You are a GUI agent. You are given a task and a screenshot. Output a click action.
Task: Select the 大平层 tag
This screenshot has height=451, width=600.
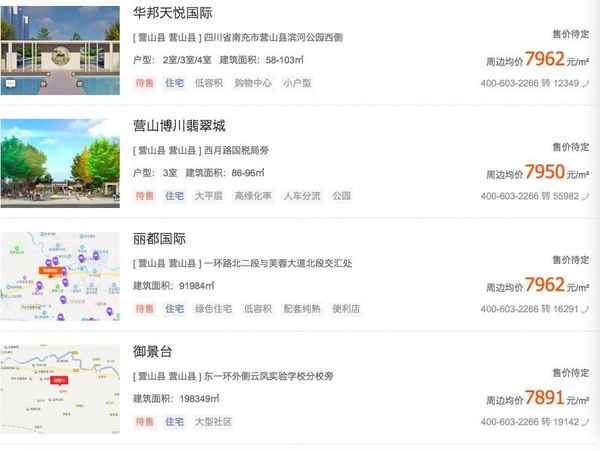pyautogui.click(x=209, y=196)
